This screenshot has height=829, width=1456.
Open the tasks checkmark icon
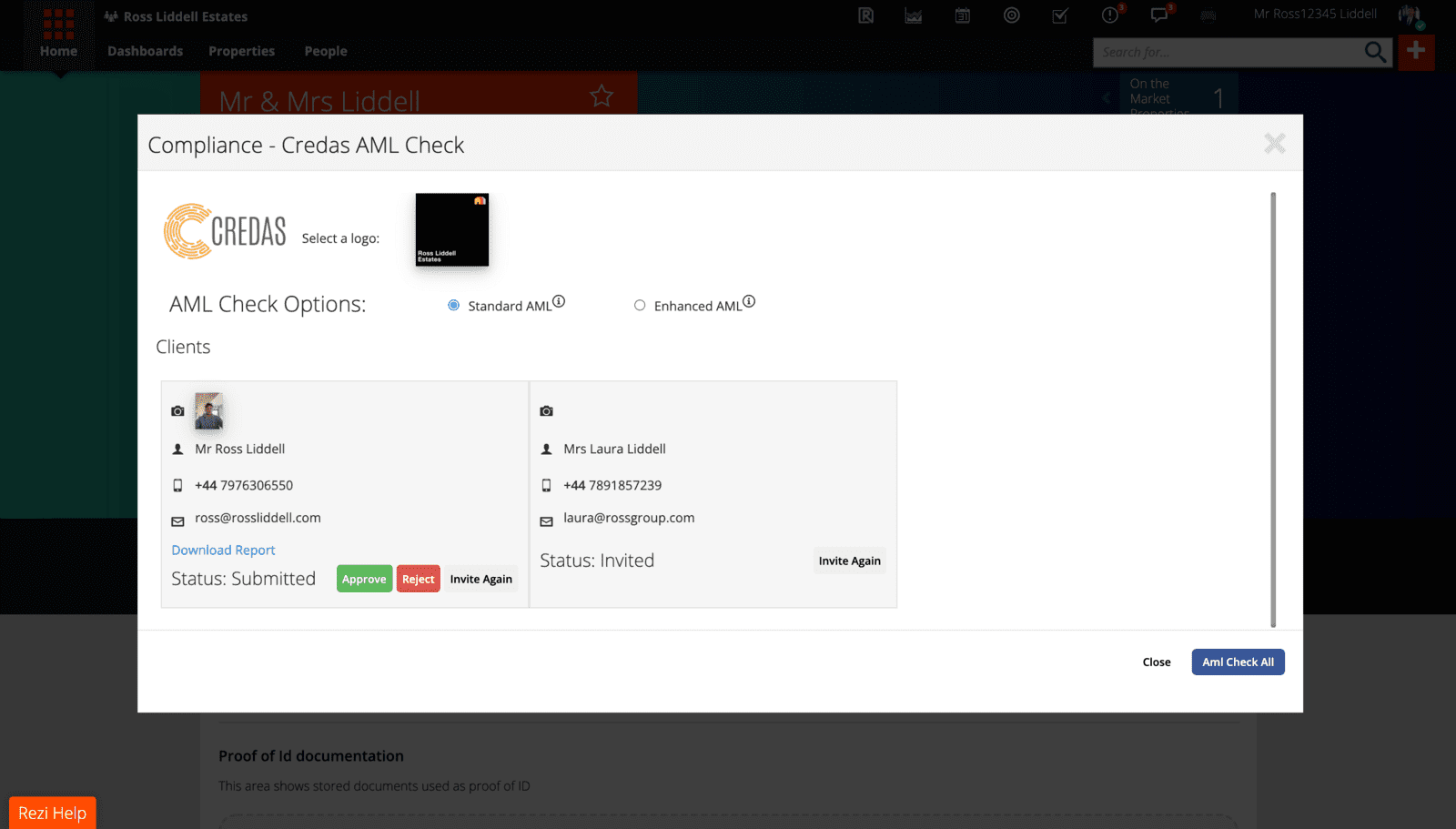(x=1060, y=15)
